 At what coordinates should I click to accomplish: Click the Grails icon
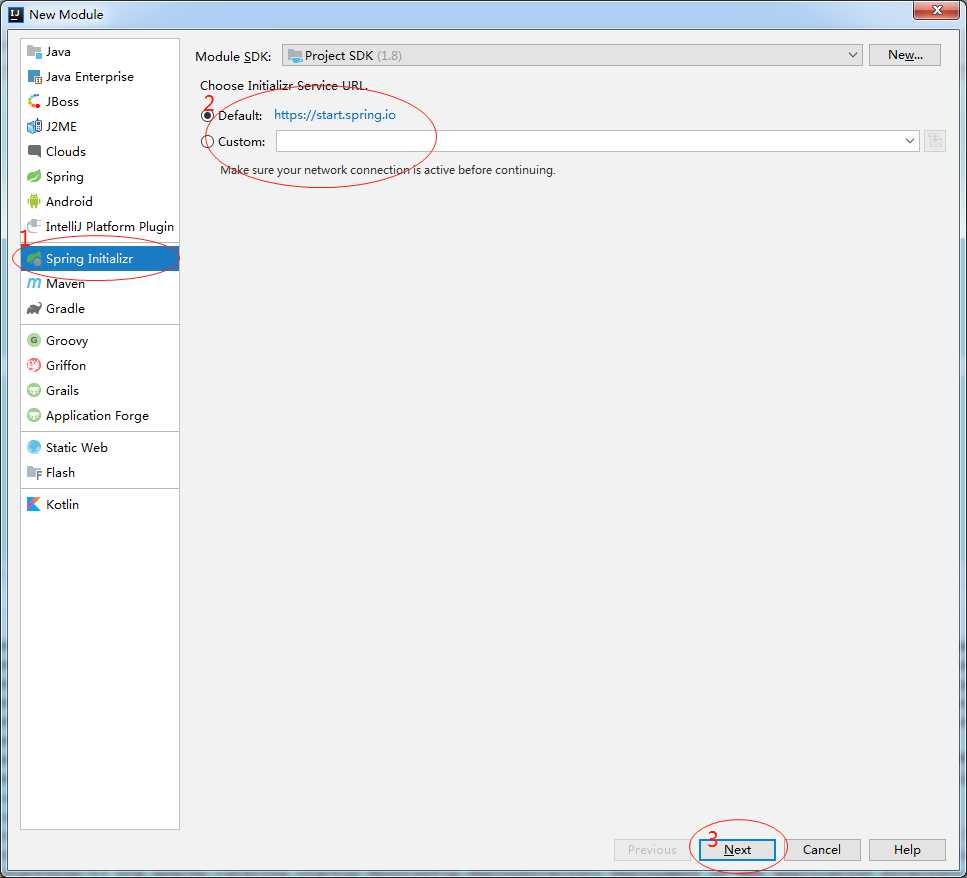click(34, 390)
